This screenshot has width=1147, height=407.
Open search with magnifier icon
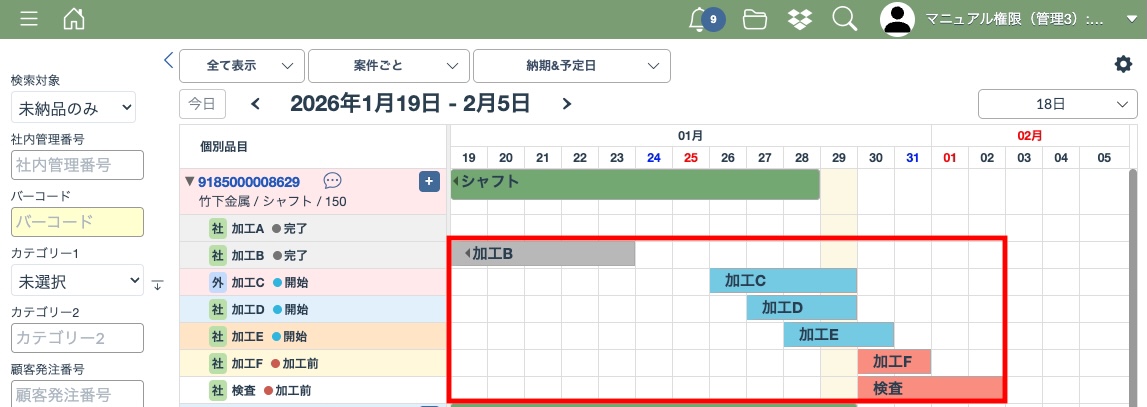click(845, 19)
